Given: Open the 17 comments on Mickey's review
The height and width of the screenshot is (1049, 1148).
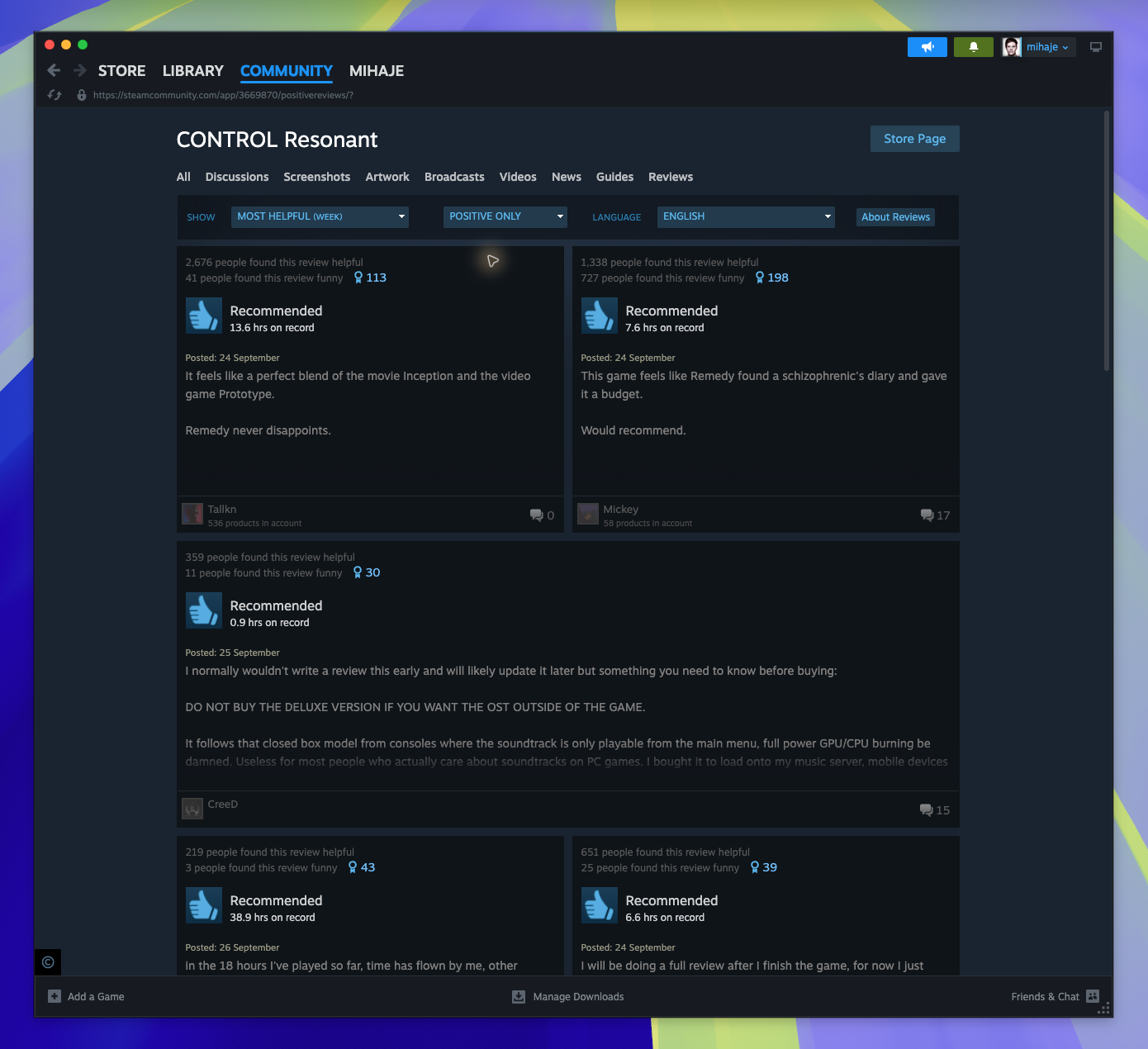Looking at the screenshot, I should [935, 515].
